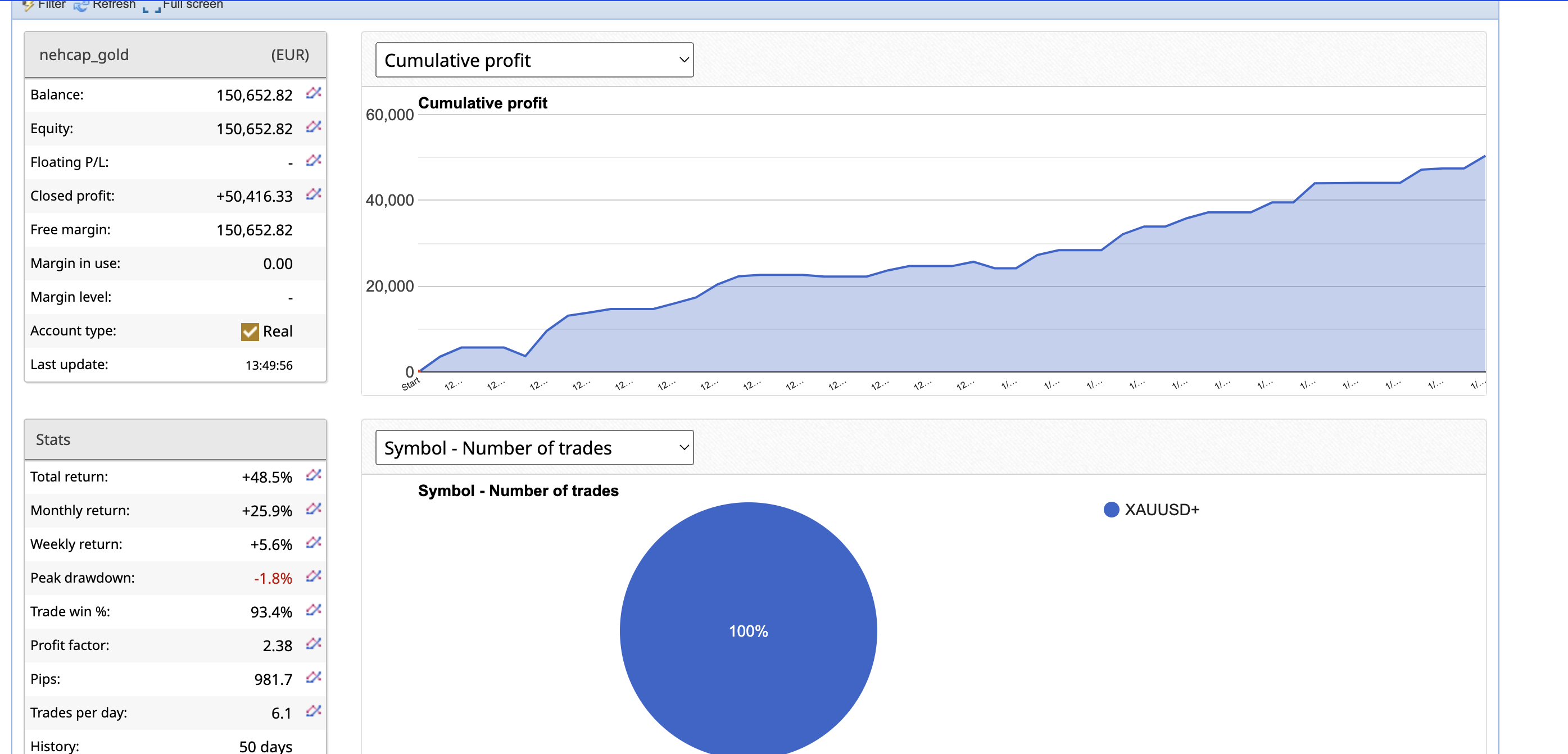Click the chart icon beside Closed profit

click(314, 193)
